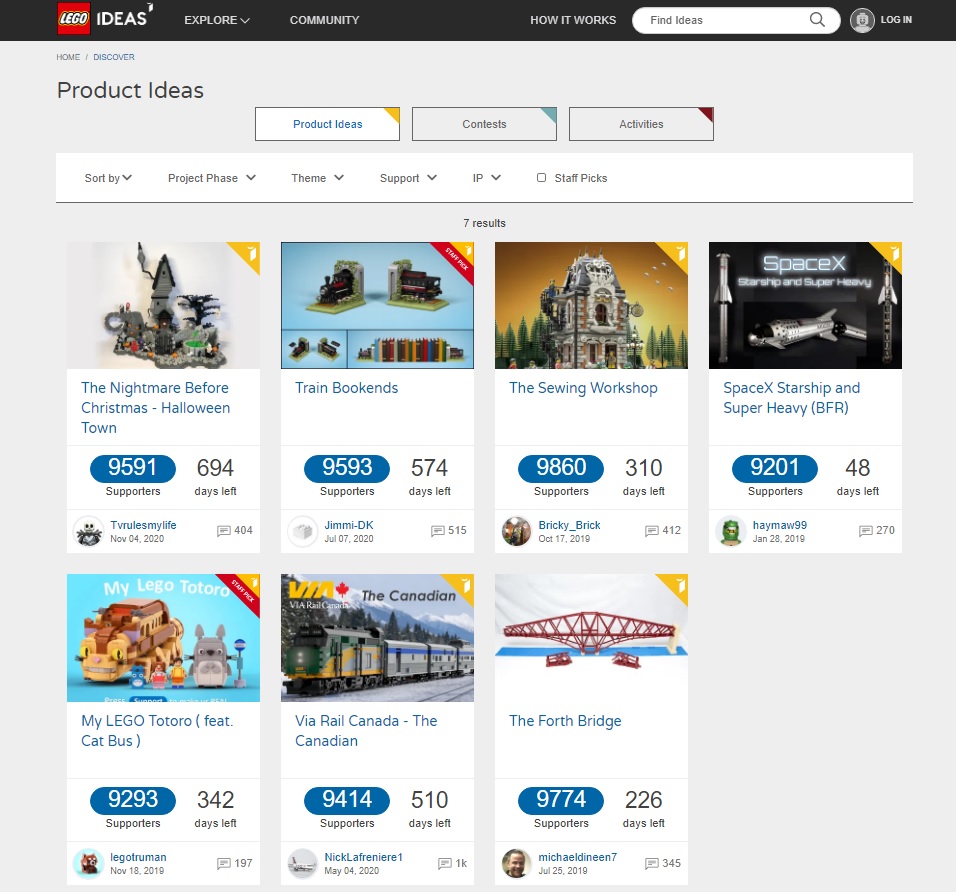Open the Train Bookends project image

coord(377,305)
